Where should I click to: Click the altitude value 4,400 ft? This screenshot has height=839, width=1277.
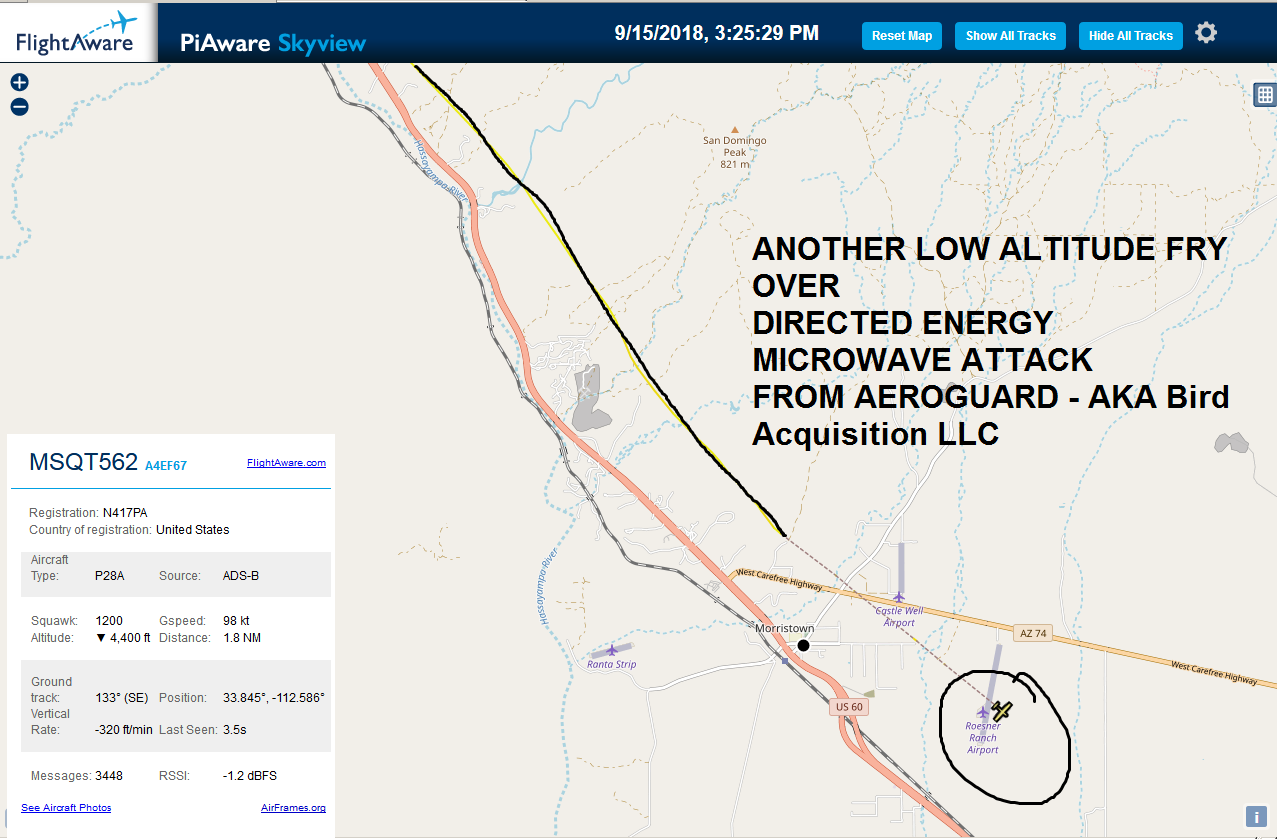123,638
